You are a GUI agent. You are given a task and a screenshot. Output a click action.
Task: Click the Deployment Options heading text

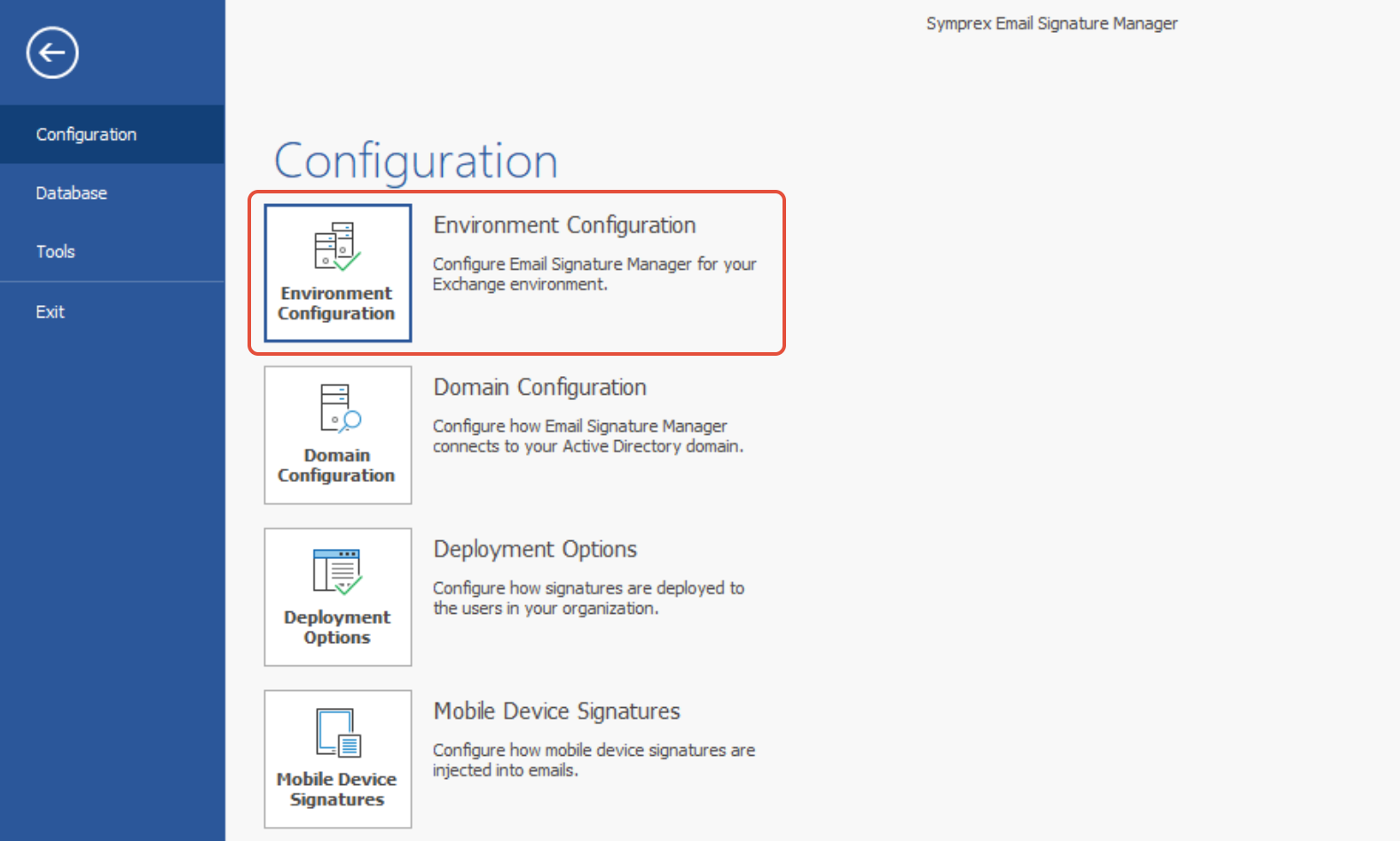(x=535, y=550)
